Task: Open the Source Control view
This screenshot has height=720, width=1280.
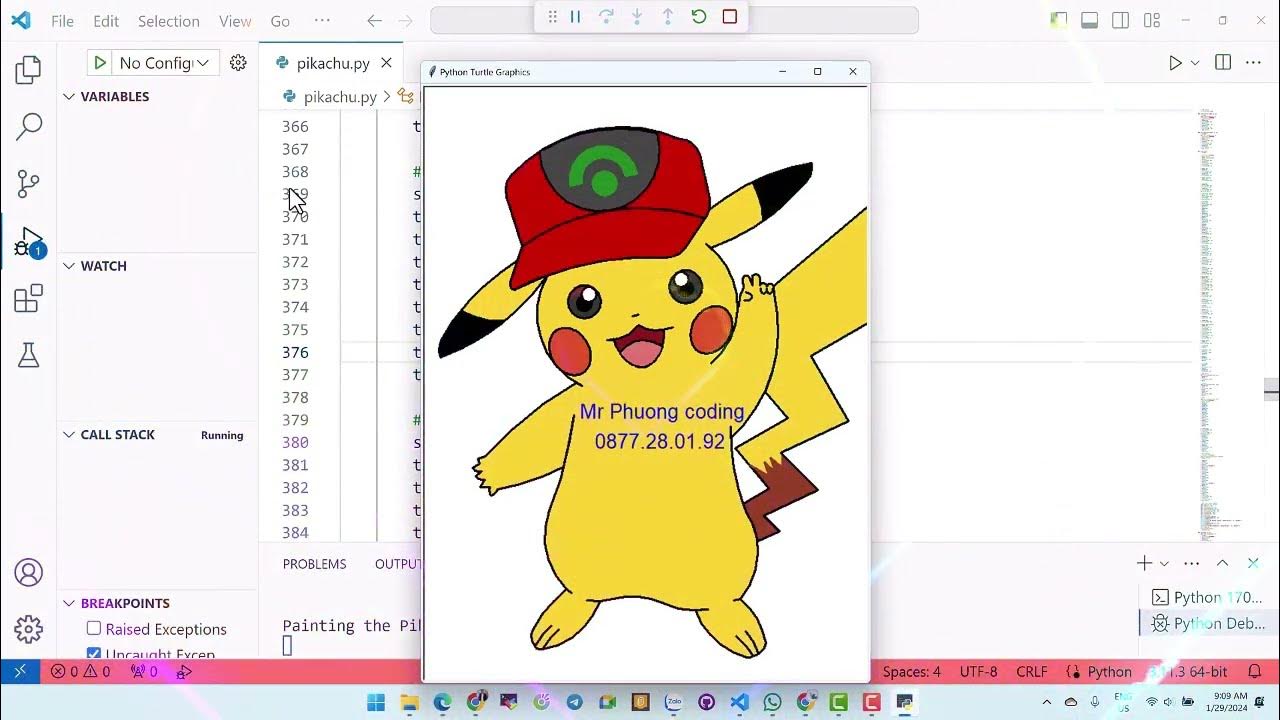Action: pyautogui.click(x=28, y=183)
